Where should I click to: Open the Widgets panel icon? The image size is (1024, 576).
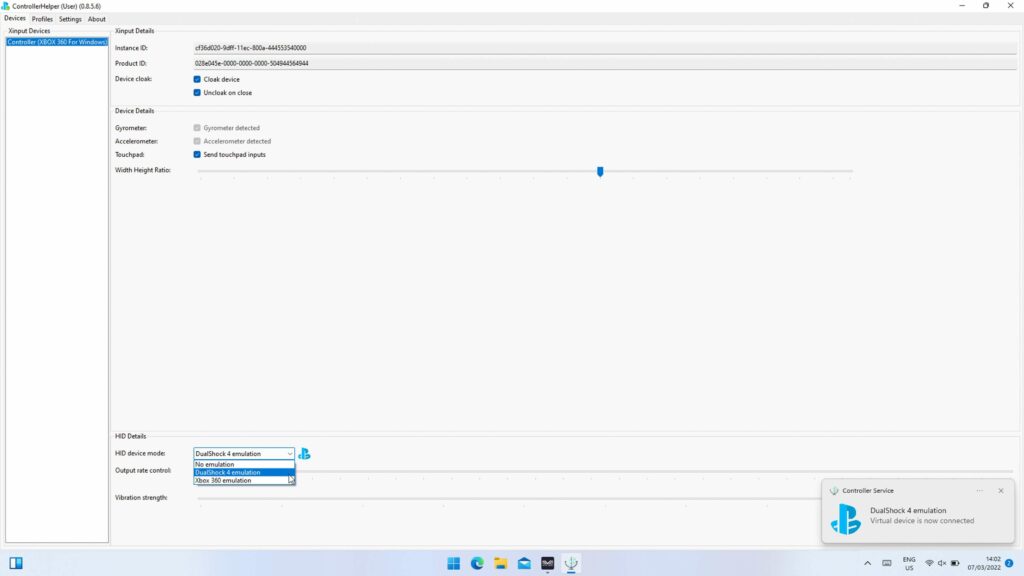16,563
